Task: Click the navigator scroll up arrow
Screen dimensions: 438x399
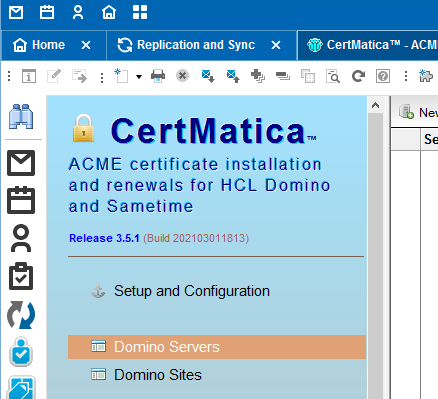Action: [376, 106]
